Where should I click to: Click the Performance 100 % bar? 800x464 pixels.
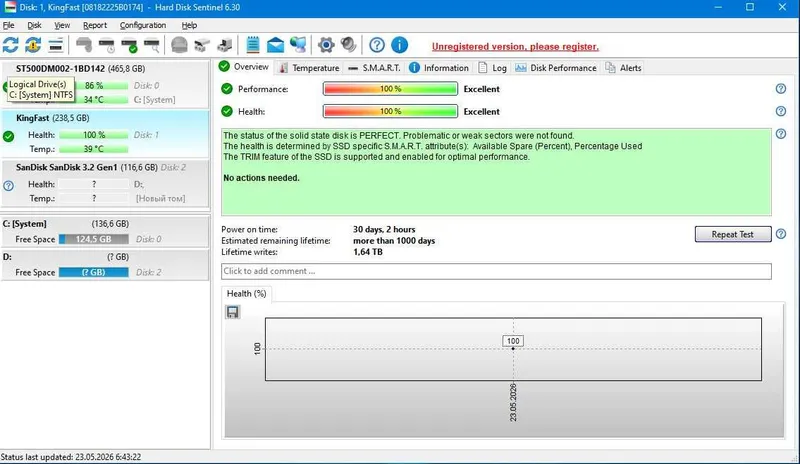coord(390,89)
